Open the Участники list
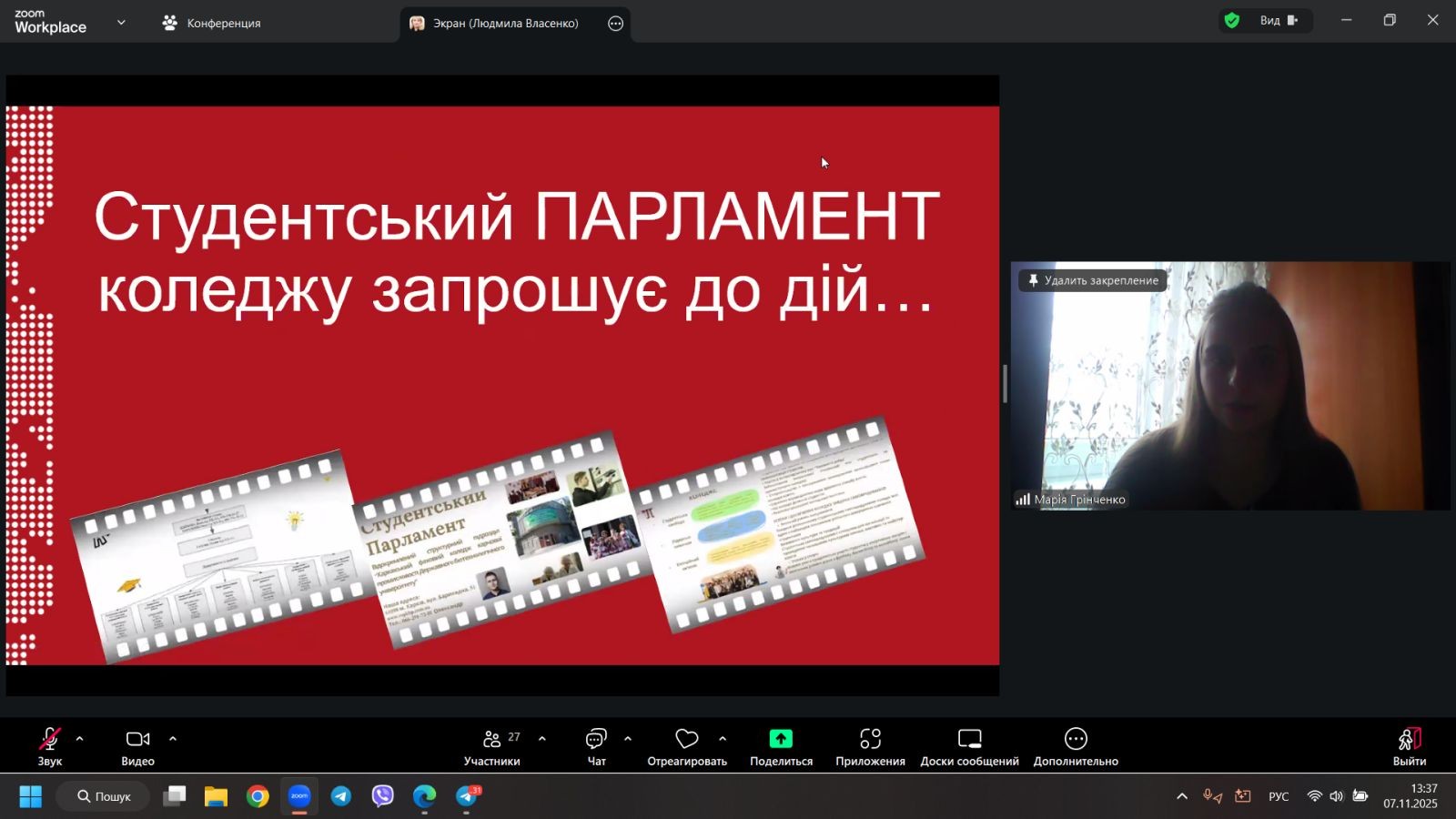Image resolution: width=1456 pixels, height=819 pixels. (492, 739)
